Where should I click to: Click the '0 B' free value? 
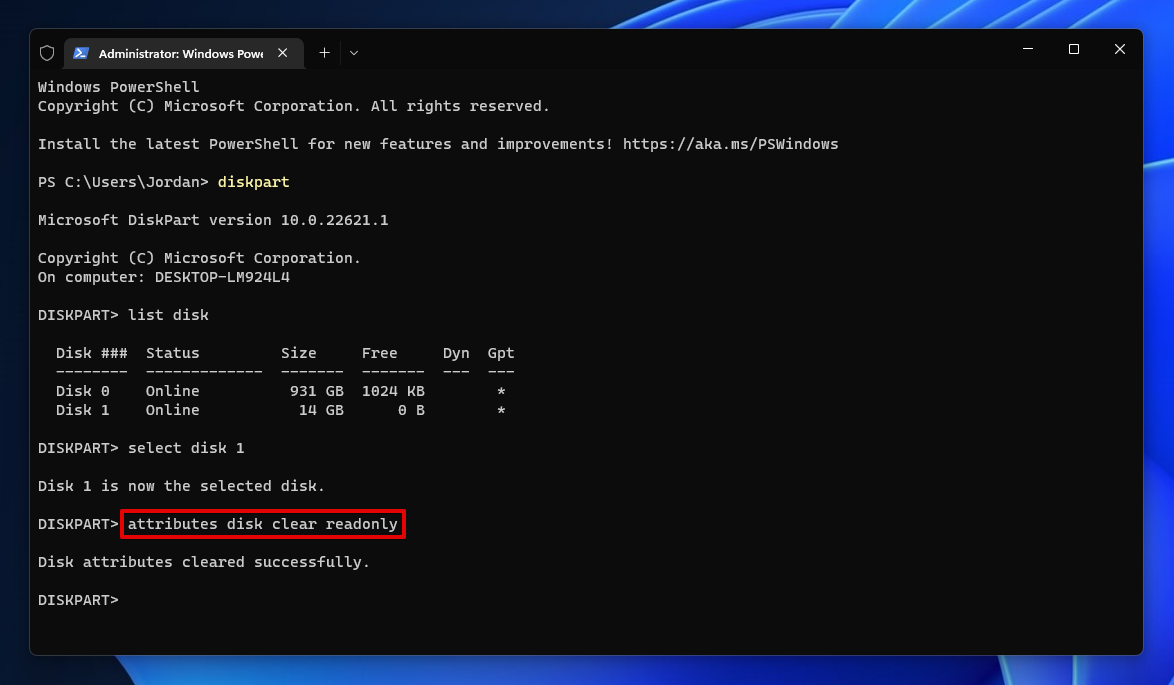pos(411,410)
